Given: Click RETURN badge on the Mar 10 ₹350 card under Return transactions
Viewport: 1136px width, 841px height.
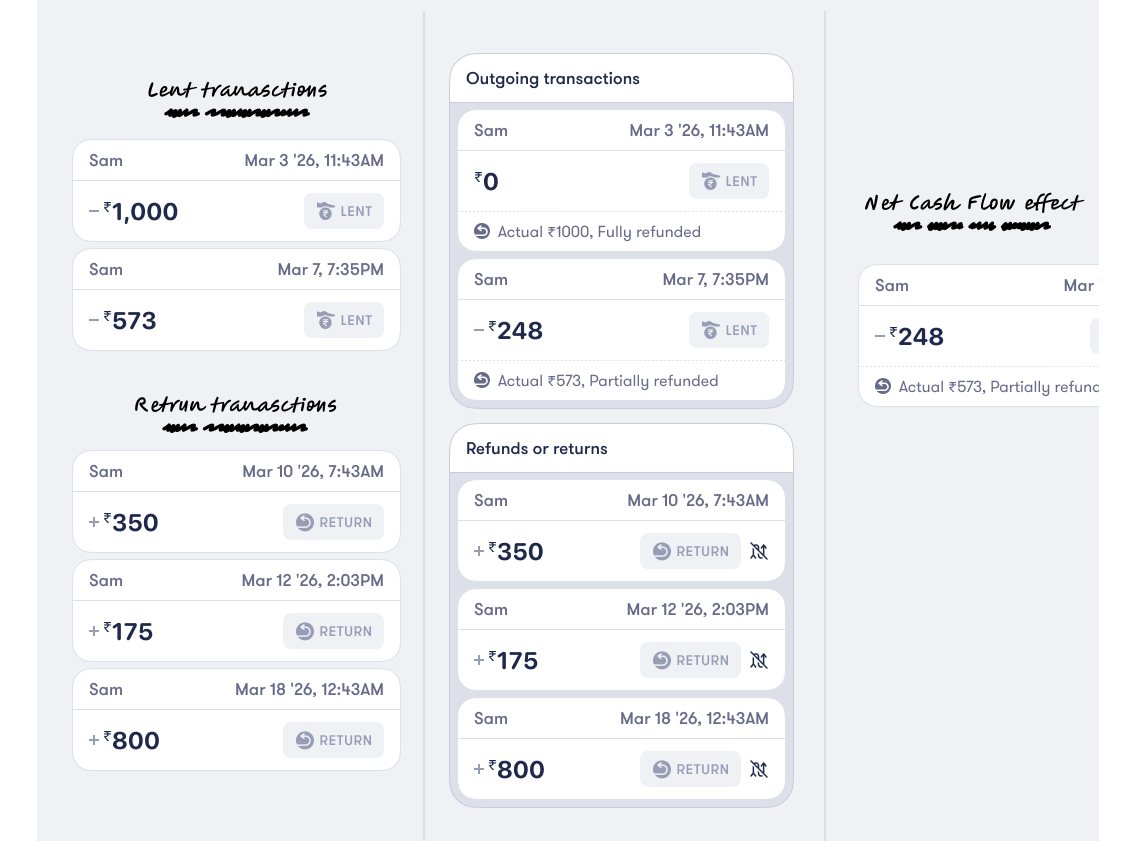Looking at the screenshot, I should 334,522.
